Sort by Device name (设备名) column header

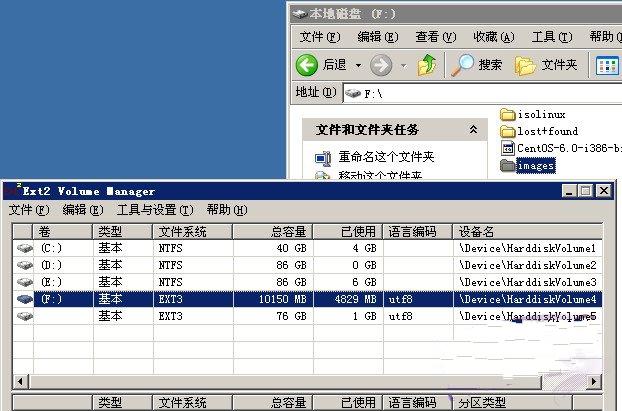(528, 231)
